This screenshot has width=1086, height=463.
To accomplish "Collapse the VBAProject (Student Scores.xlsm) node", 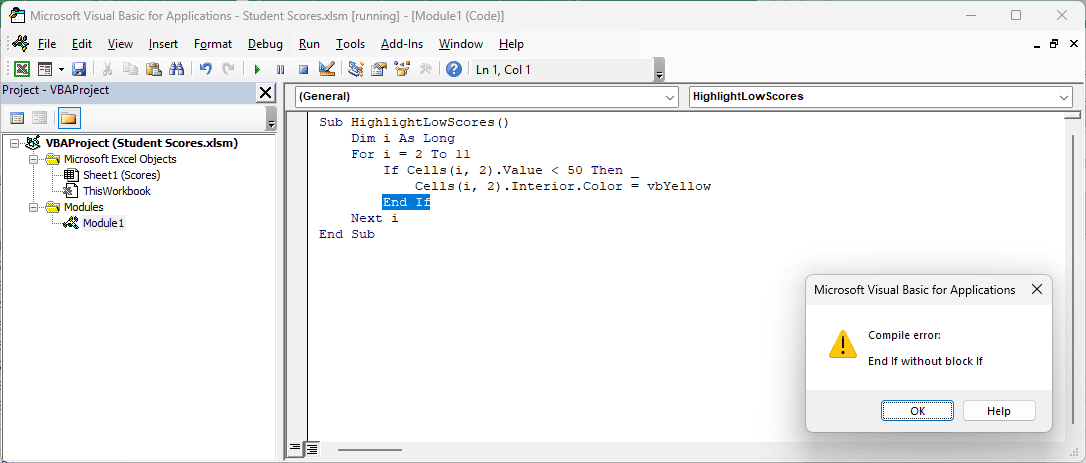I will pyautogui.click(x=15, y=143).
